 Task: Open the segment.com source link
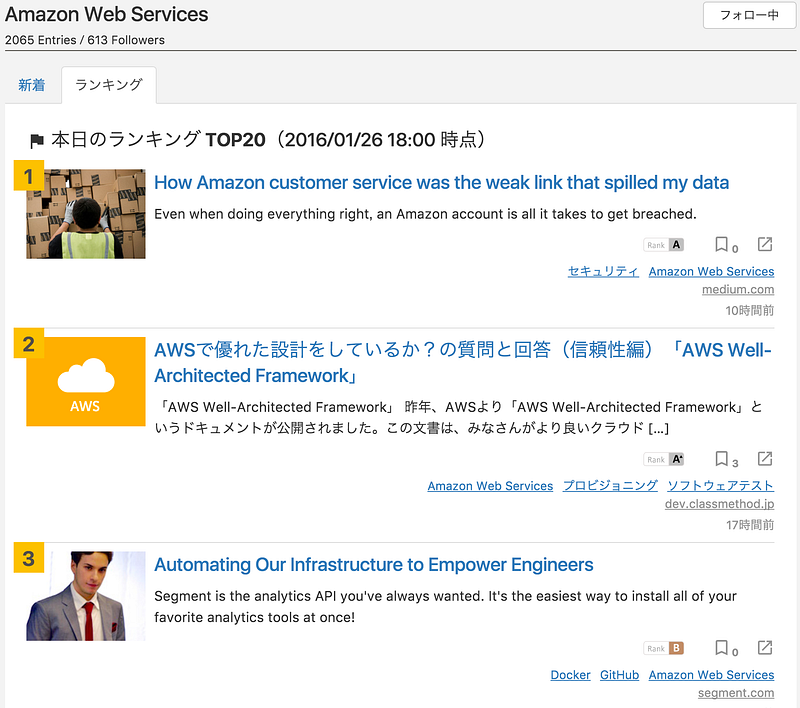coord(736,693)
